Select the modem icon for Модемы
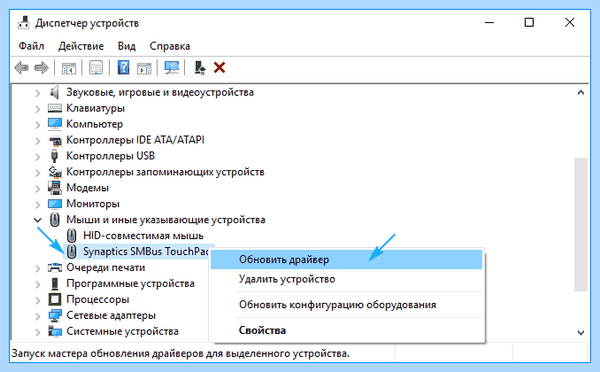600x372 pixels. point(55,188)
